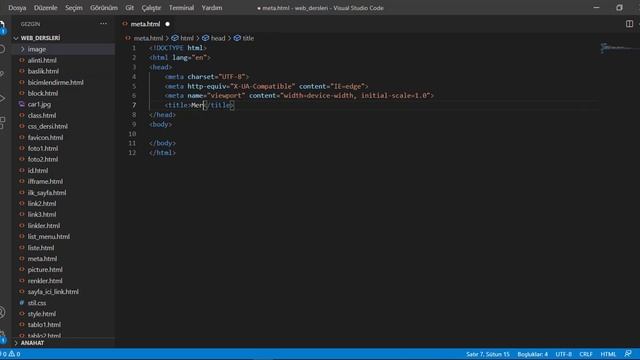Image resolution: width=640 pixels, height=360 pixels.
Task: Click Satır 7, Sütun 15 status entry
Action: tap(488, 354)
